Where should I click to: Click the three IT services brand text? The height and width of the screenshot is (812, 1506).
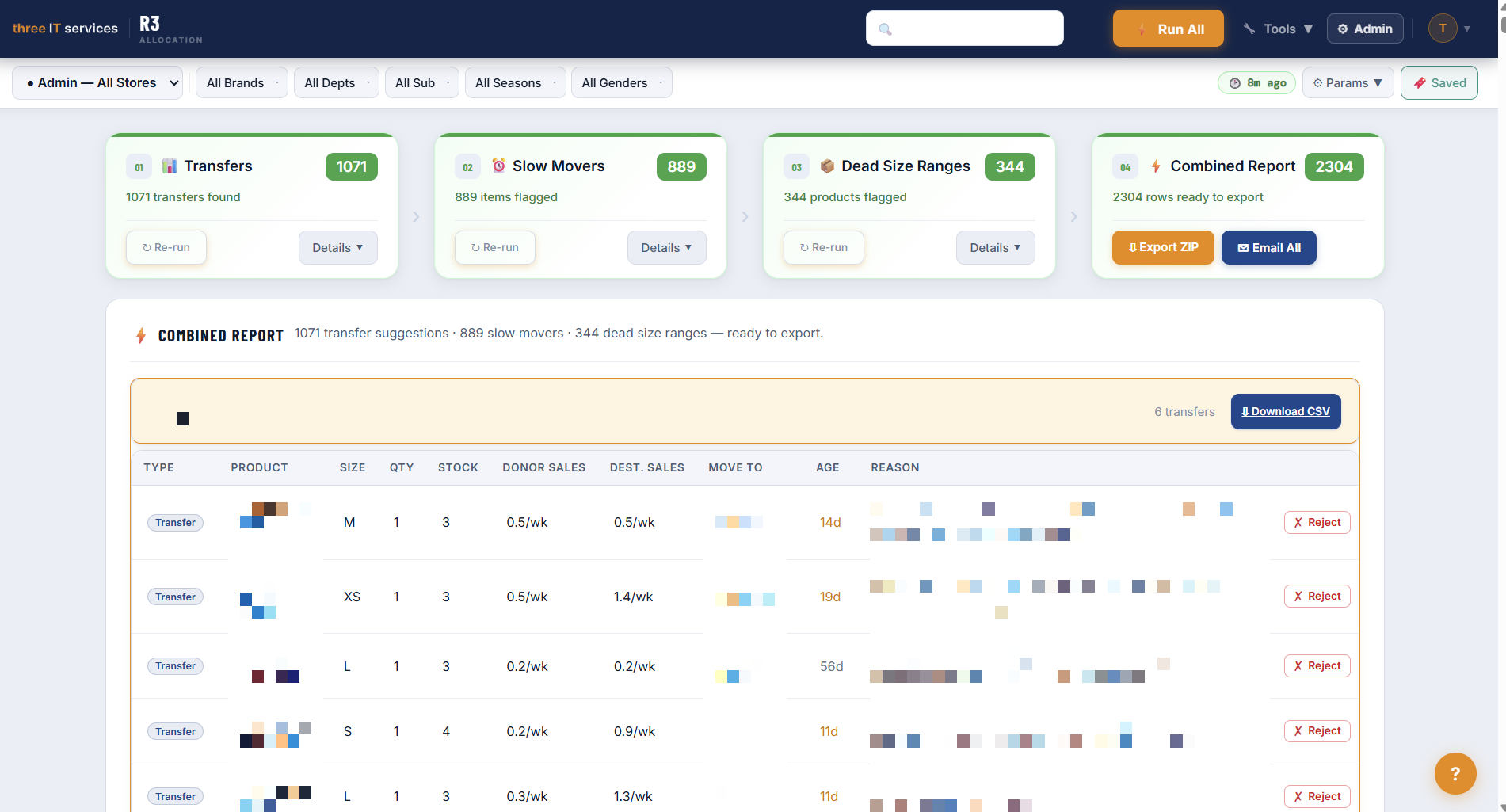coord(65,29)
